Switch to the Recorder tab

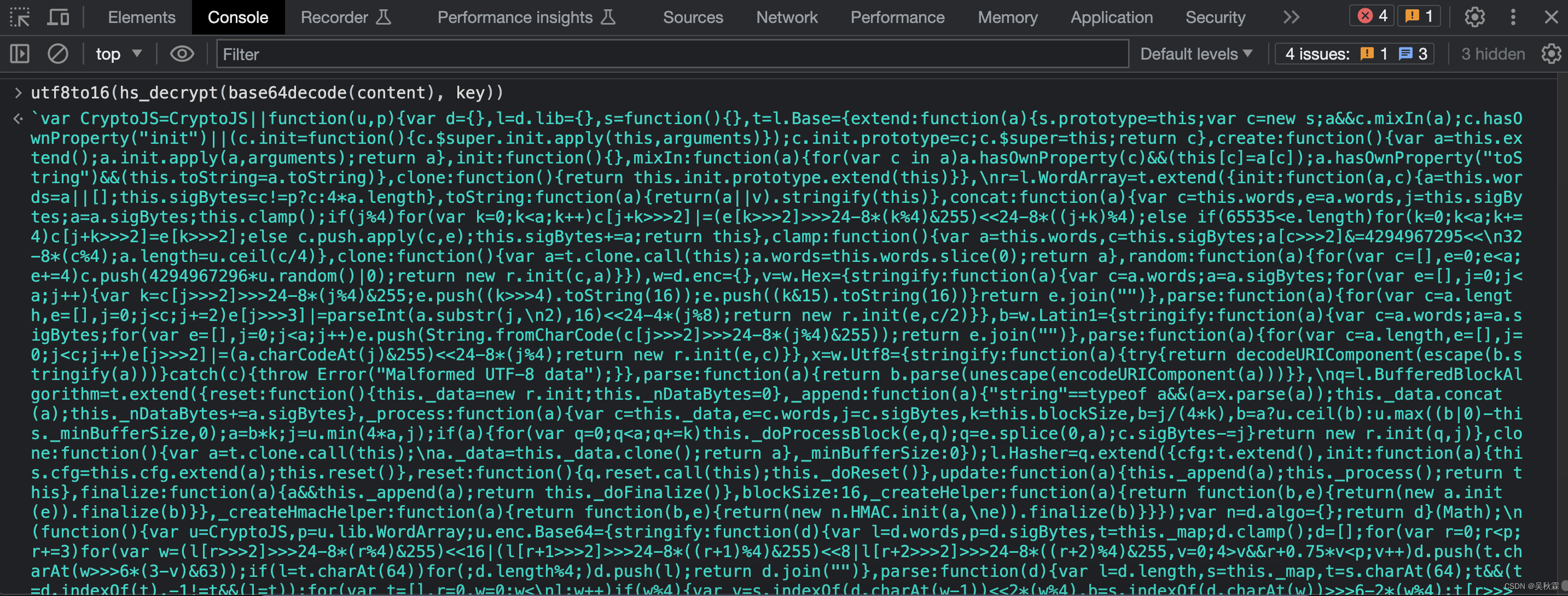pyautogui.click(x=346, y=17)
